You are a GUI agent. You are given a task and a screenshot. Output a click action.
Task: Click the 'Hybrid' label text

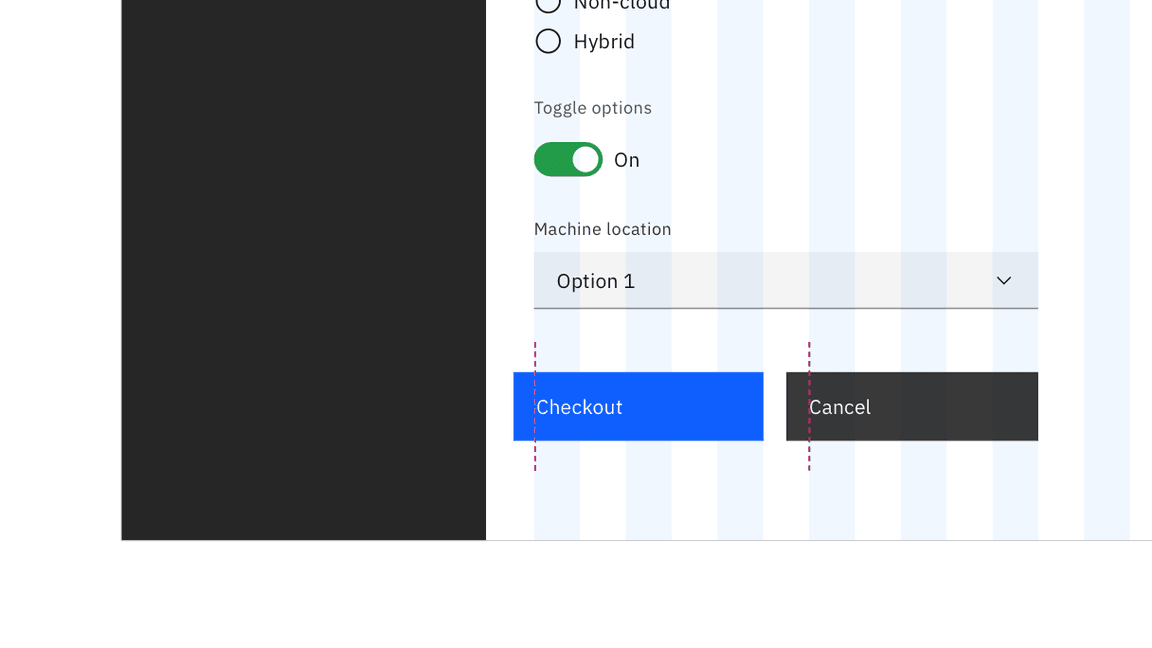[x=604, y=41]
